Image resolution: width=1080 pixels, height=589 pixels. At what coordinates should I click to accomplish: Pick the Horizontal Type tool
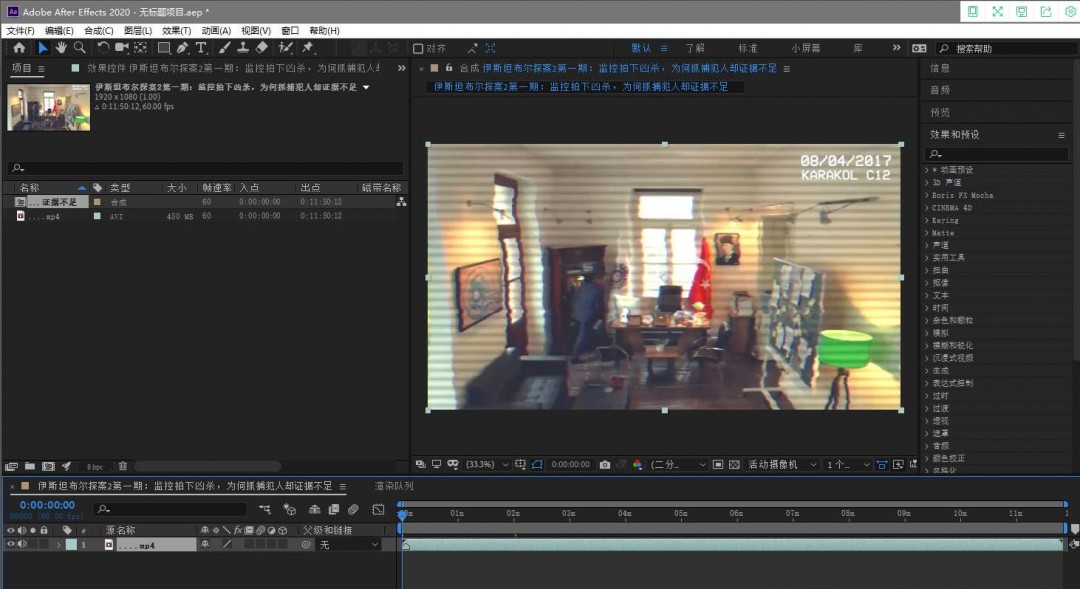pos(201,48)
